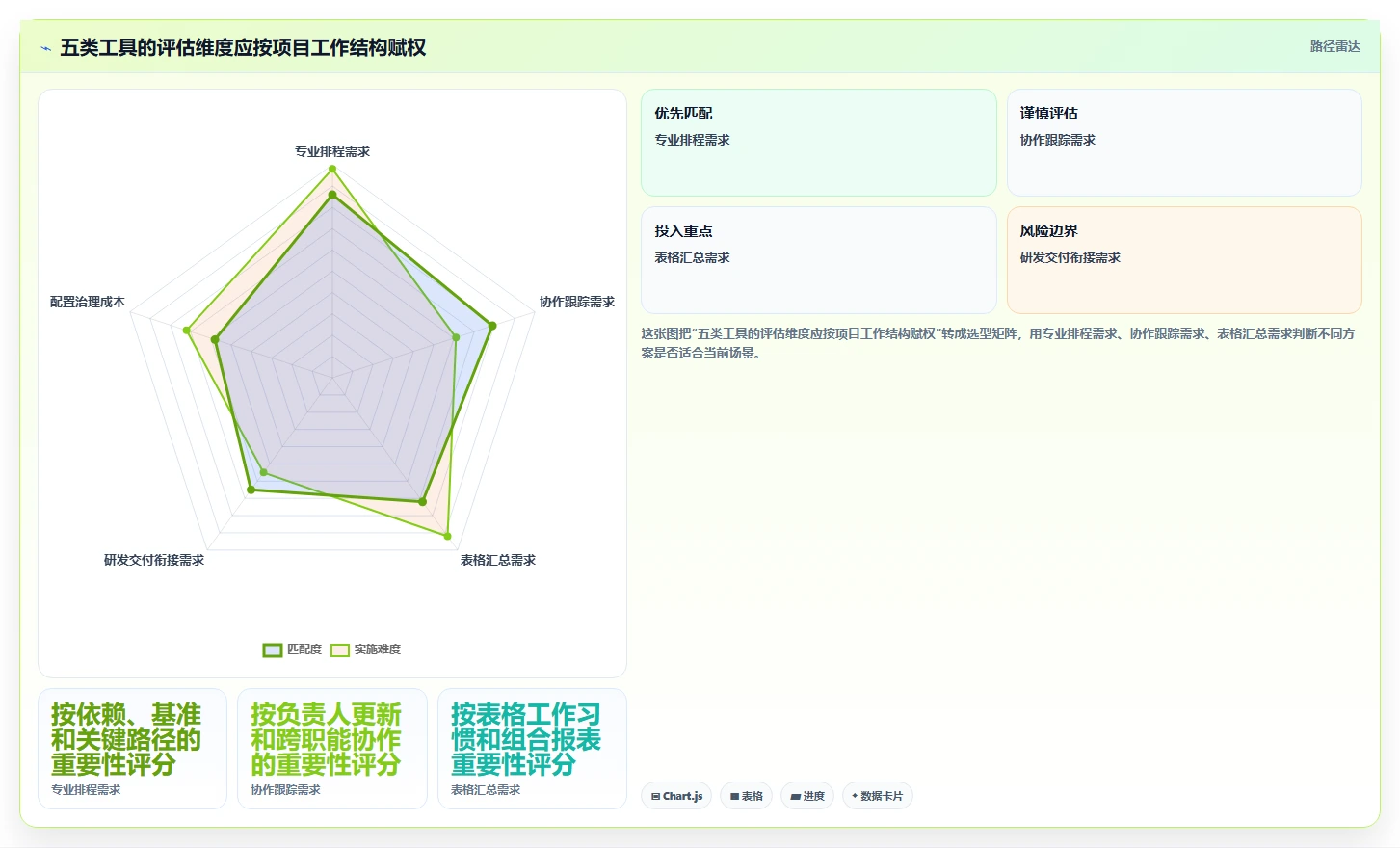Open the 优先匹配 card
Viewport: 1400px width, 848px height.
(819, 143)
